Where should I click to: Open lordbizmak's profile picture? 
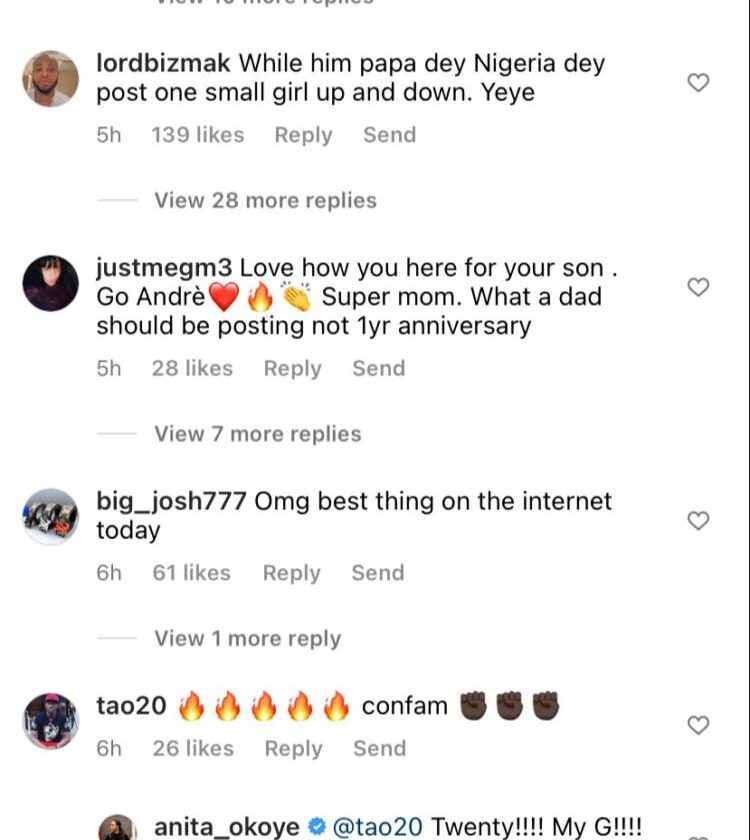coord(50,79)
